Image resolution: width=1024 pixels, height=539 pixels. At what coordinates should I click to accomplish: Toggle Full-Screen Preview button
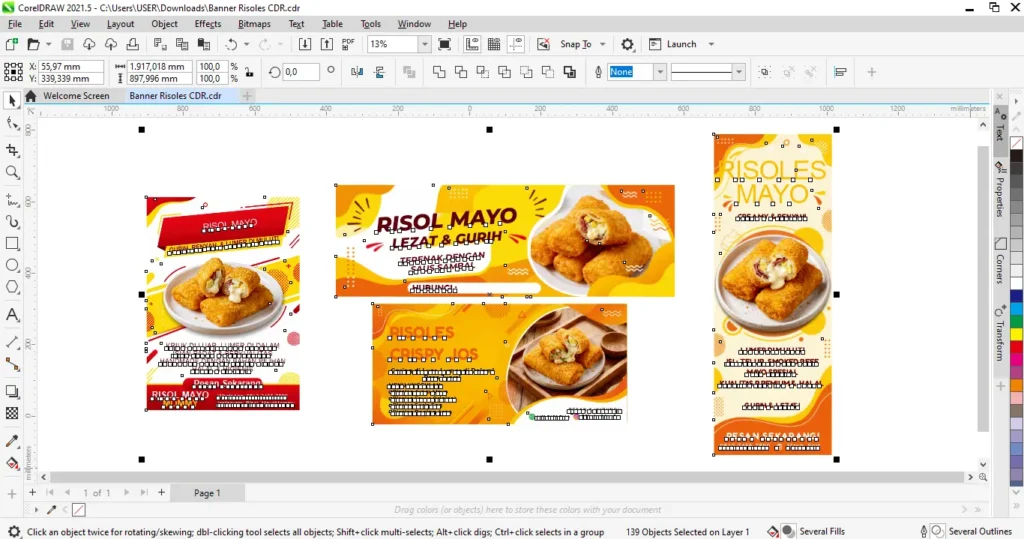tap(444, 44)
